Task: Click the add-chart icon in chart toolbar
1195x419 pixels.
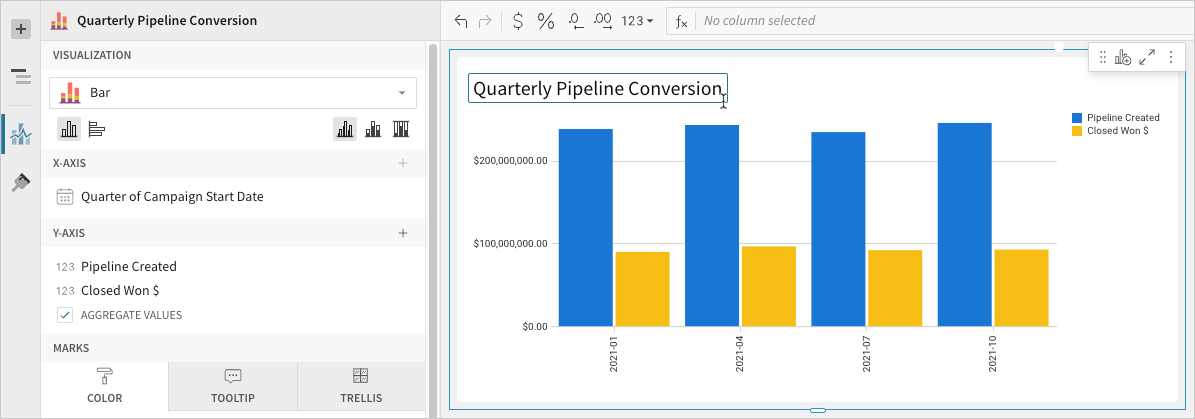Action: 1123,58
